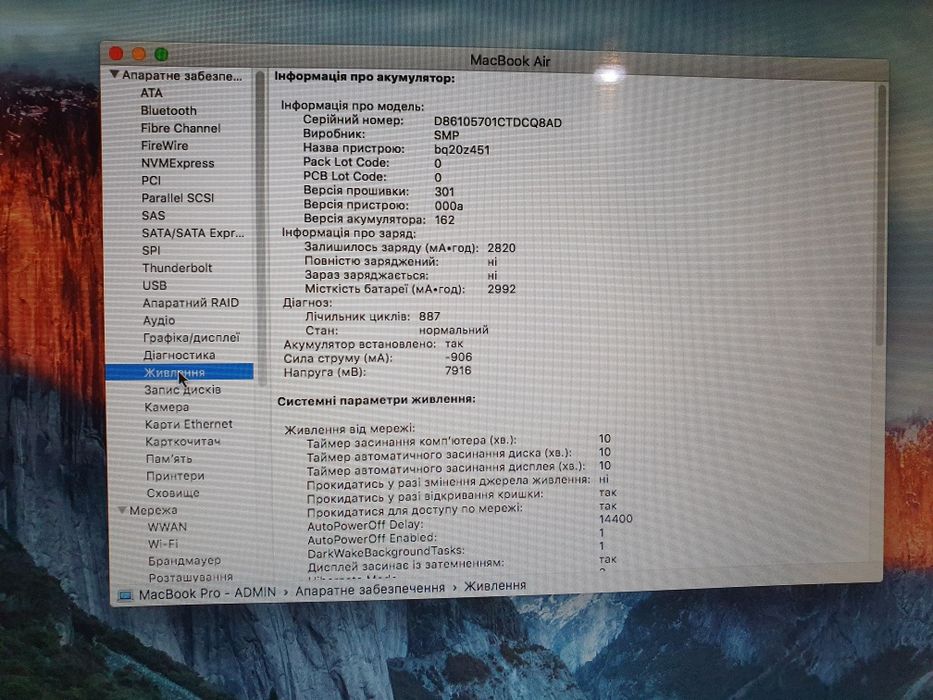Select Принтери in sidebar
The height and width of the screenshot is (700, 933).
pyautogui.click(x=176, y=476)
